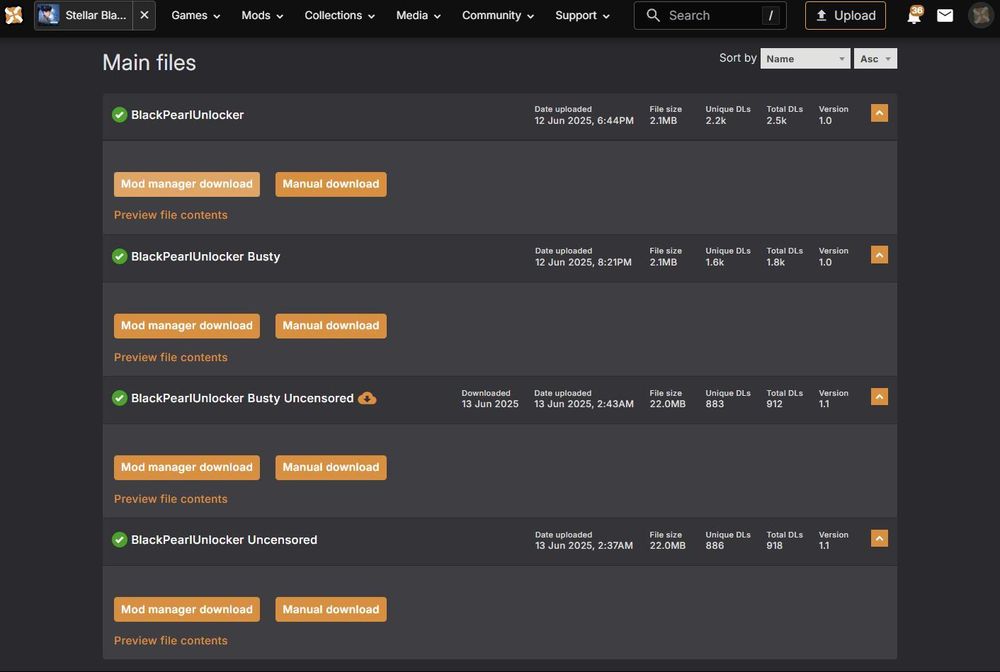Collapse the BlackPearlUnlocker Uncensored file section
This screenshot has height=672, width=1000.
(879, 539)
